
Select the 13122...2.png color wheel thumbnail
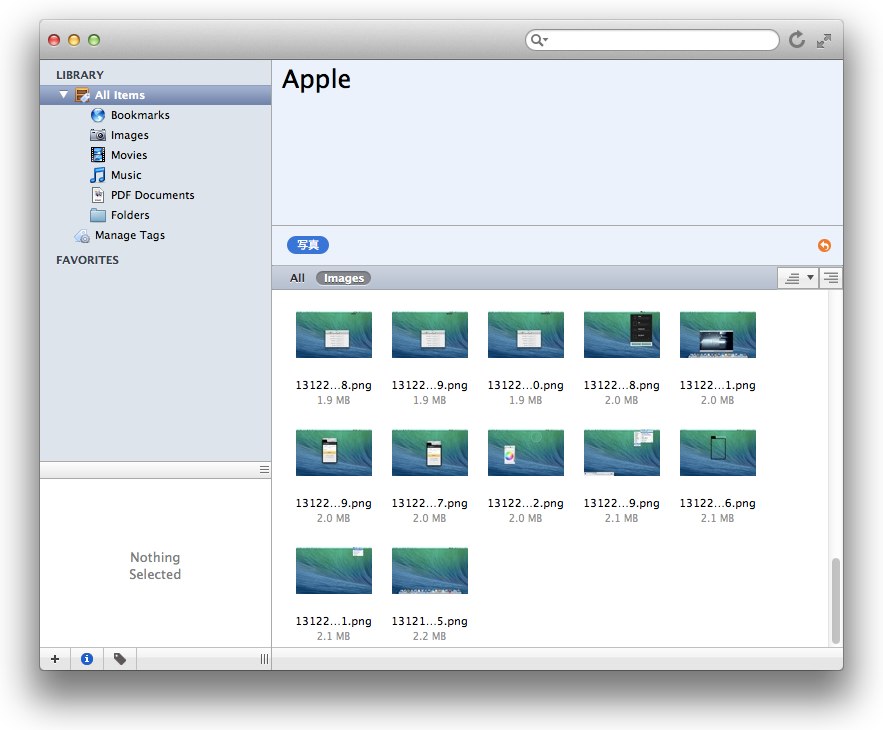click(x=525, y=453)
